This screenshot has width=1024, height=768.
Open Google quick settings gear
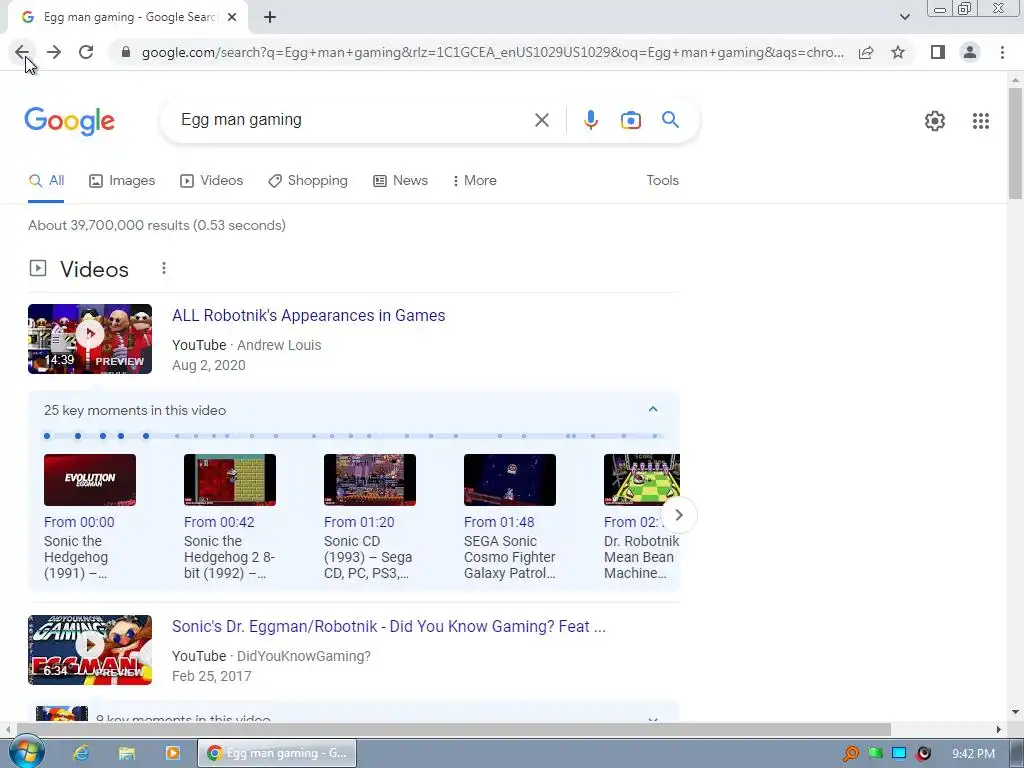935,121
